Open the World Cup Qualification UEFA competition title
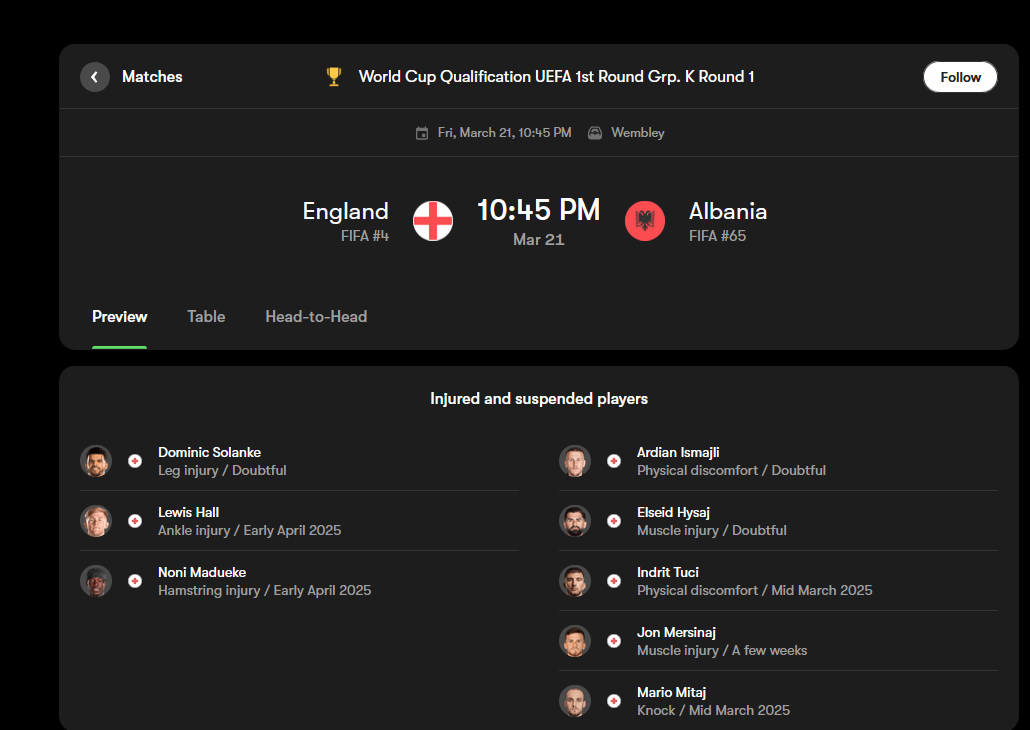 tap(556, 77)
